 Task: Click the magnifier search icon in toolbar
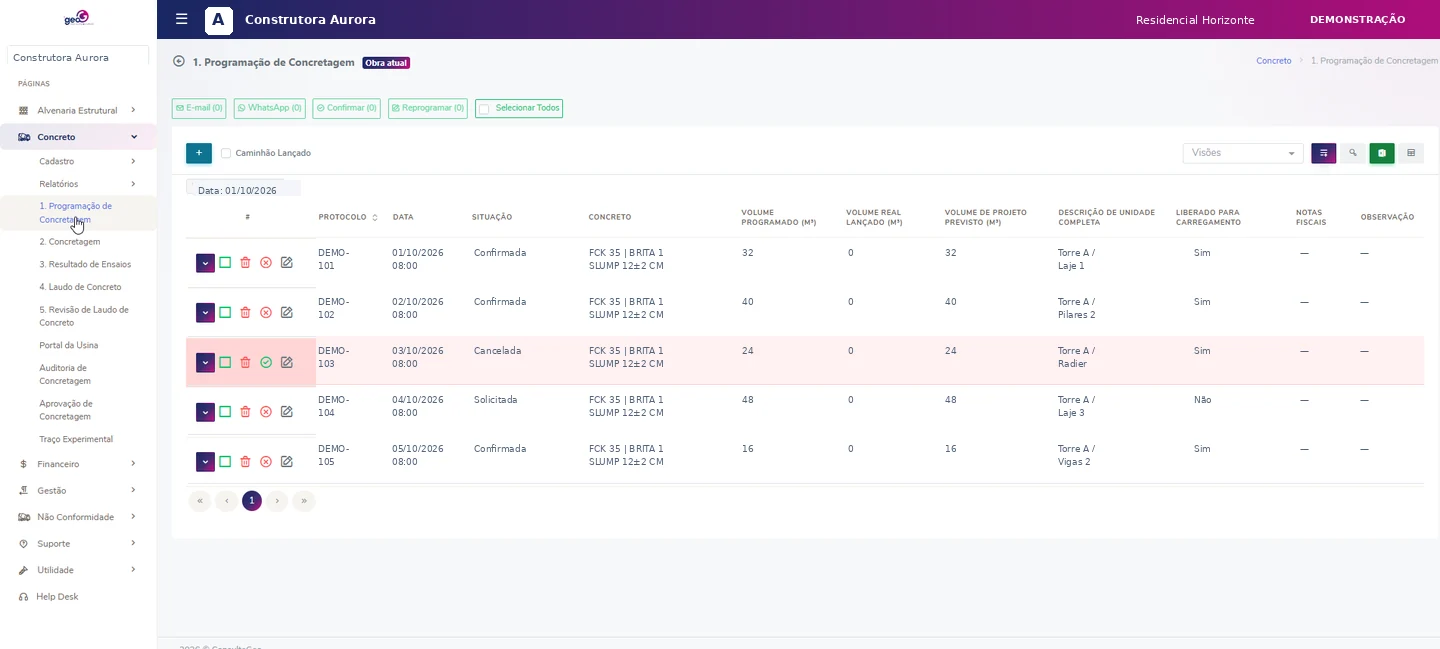[x=1352, y=153]
